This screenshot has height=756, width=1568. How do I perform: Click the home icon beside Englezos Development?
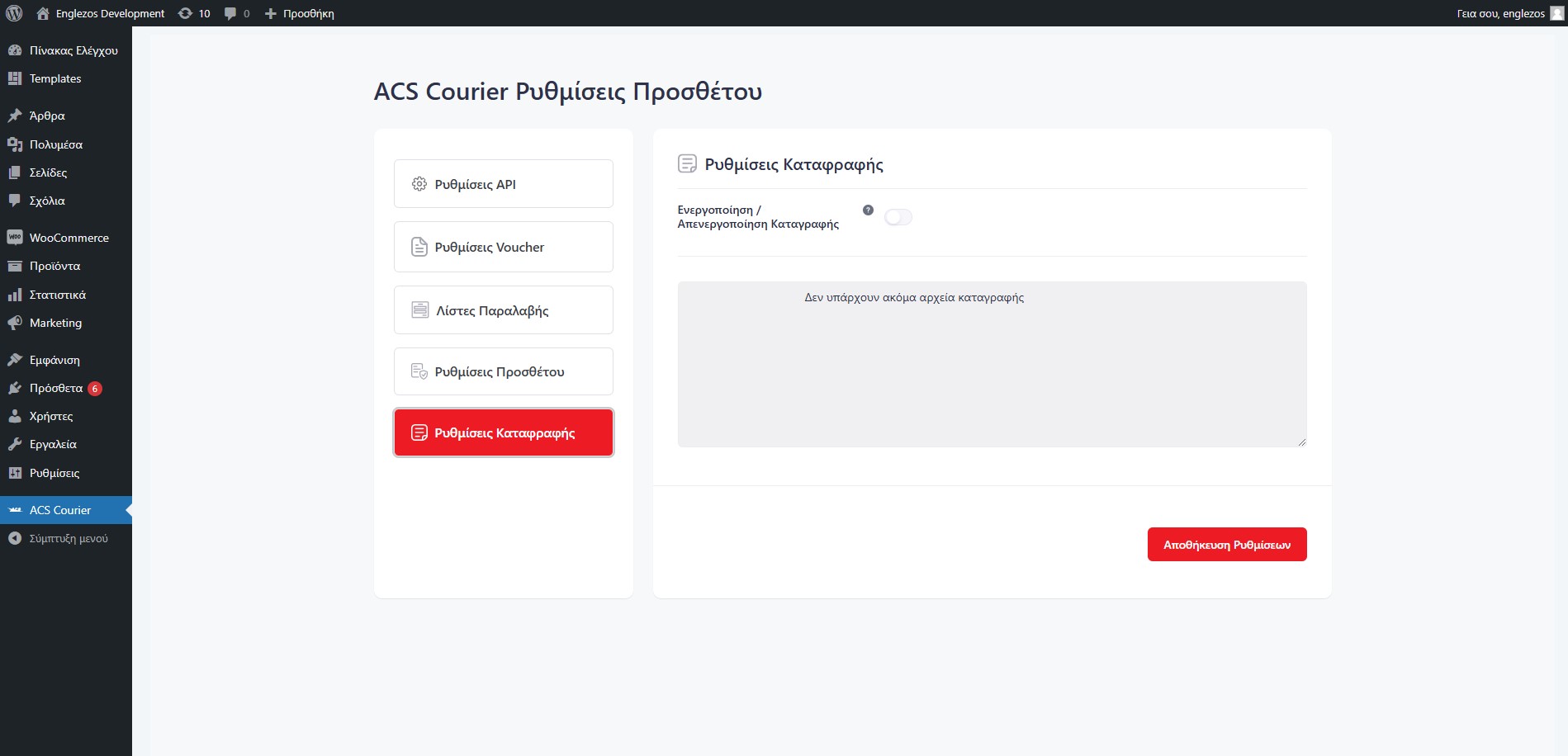pyautogui.click(x=43, y=13)
